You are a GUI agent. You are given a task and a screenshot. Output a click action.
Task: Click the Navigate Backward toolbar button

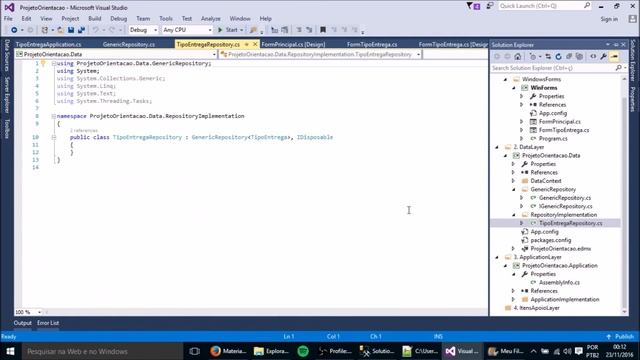tap(14, 30)
